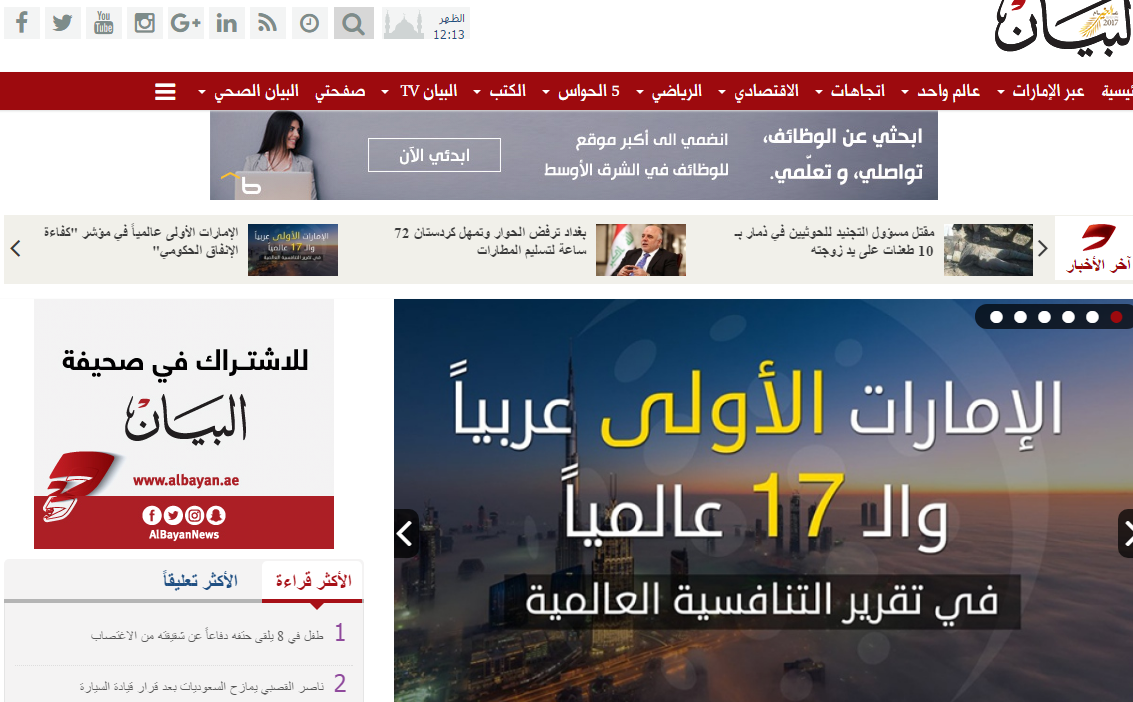Open the Baghdad news ticker thumbnail

pyautogui.click(x=641, y=250)
